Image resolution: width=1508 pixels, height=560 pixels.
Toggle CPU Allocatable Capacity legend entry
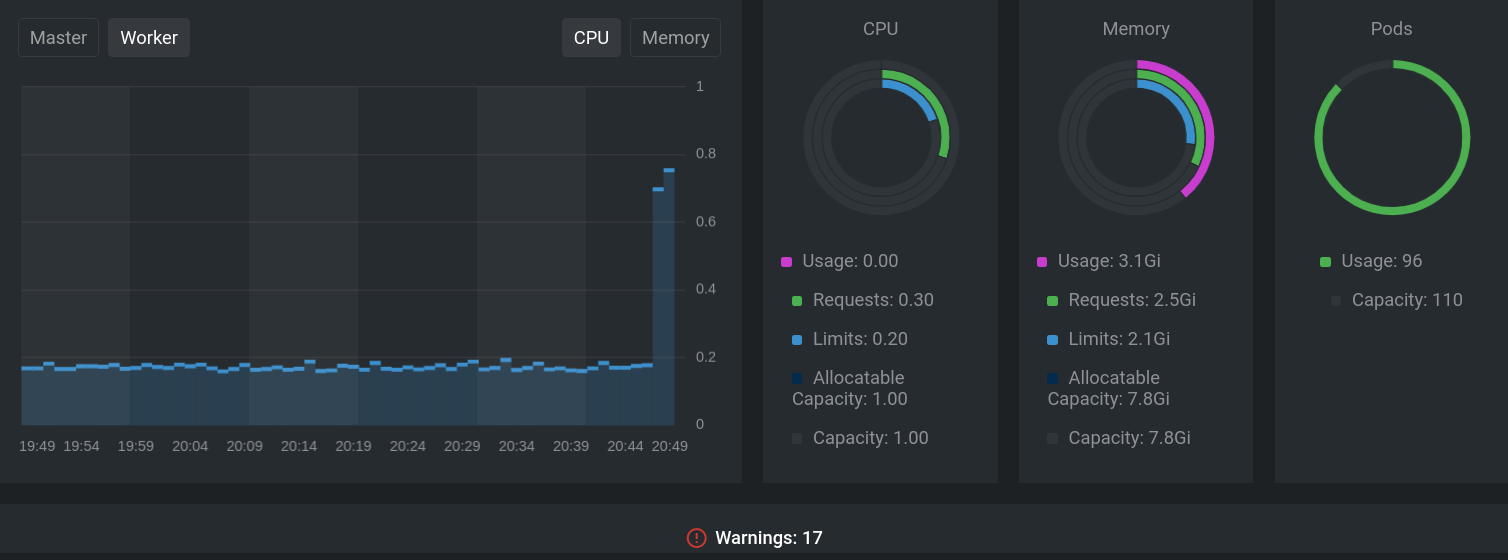tap(797, 378)
